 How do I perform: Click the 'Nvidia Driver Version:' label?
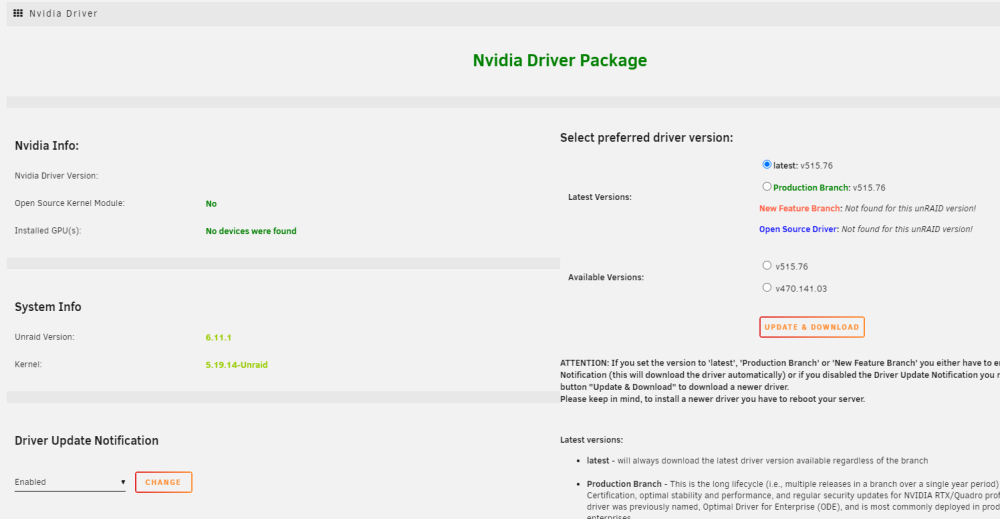tap(56, 176)
